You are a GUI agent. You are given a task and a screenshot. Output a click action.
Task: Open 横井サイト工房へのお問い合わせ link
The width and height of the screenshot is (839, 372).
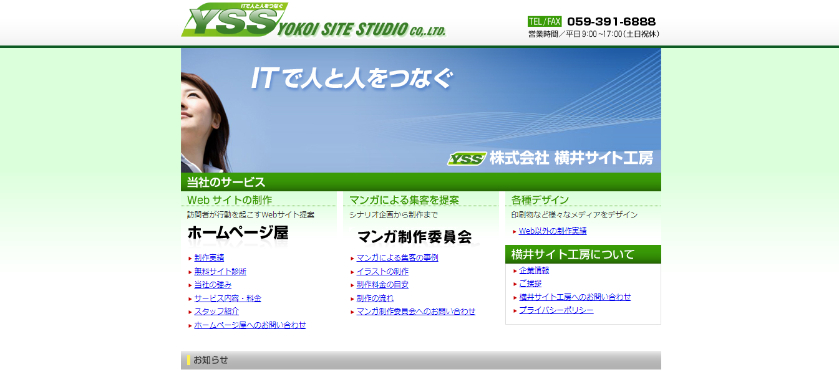click(x=575, y=297)
